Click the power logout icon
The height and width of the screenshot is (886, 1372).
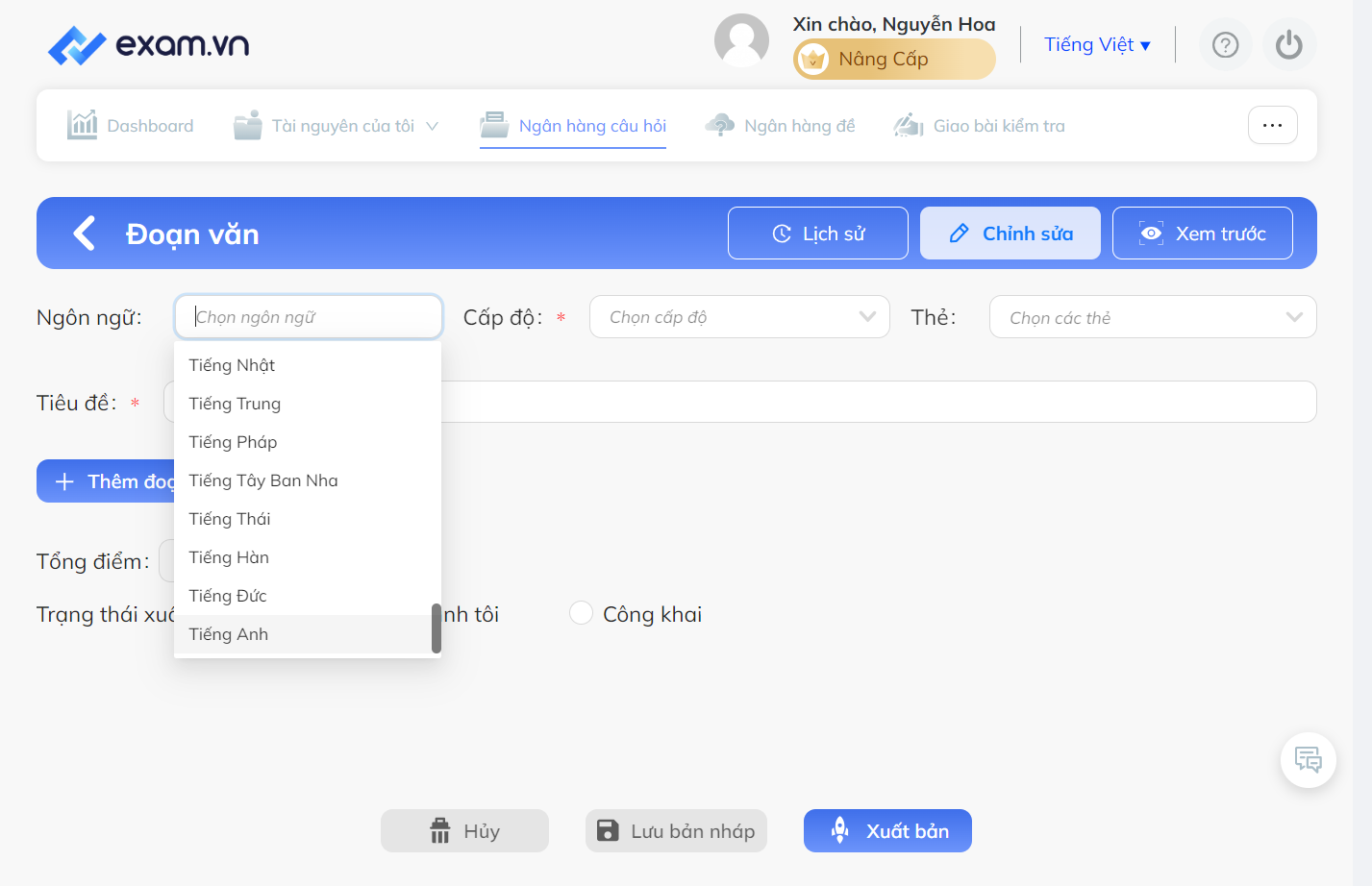pos(1288,45)
